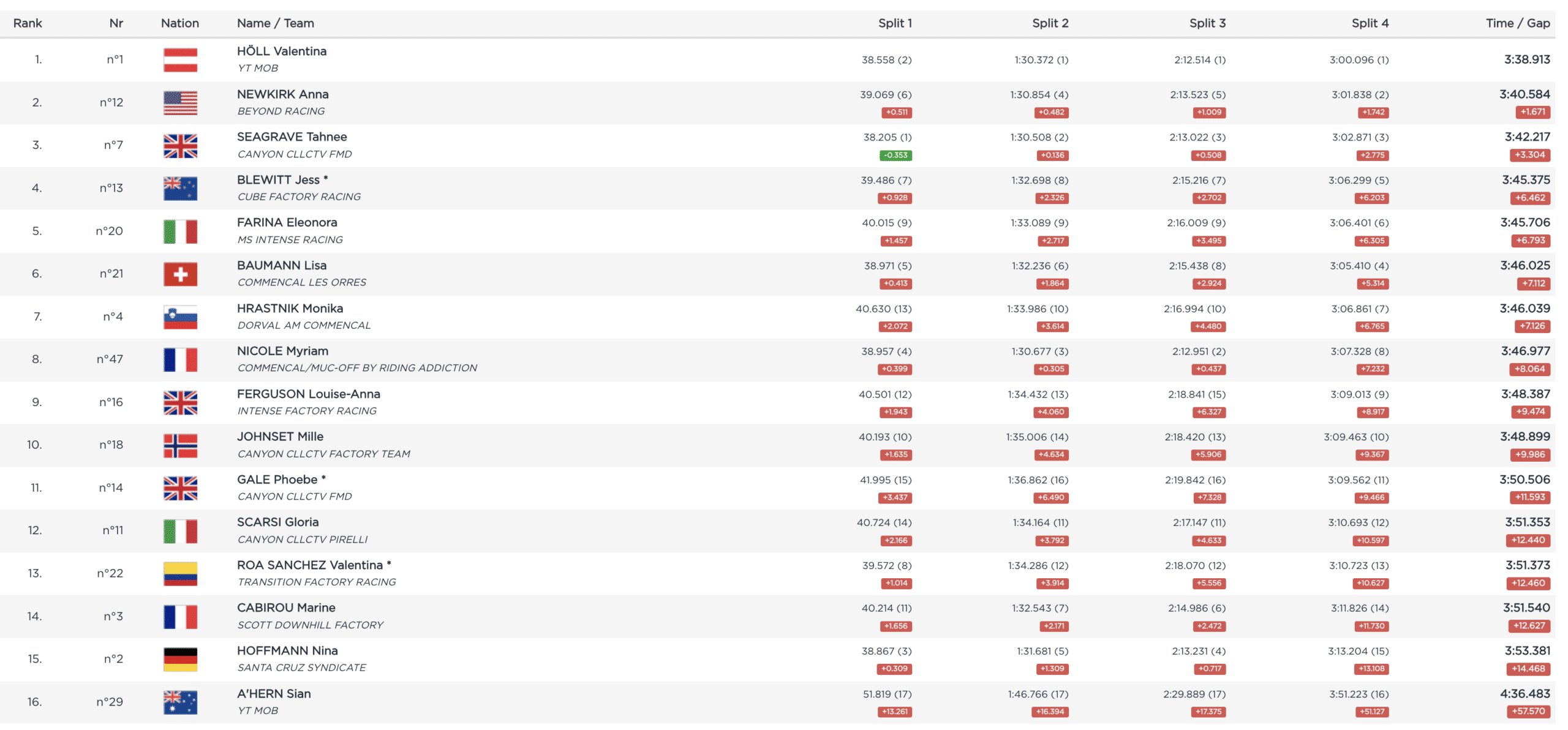Click Austria flag next to HÖLL Valentina
The image size is (1568, 730).
[180, 60]
